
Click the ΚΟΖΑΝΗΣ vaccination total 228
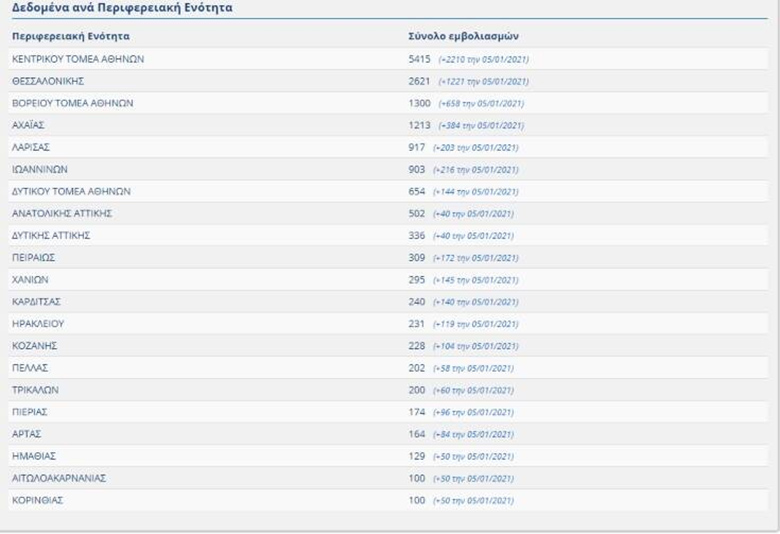(x=417, y=346)
